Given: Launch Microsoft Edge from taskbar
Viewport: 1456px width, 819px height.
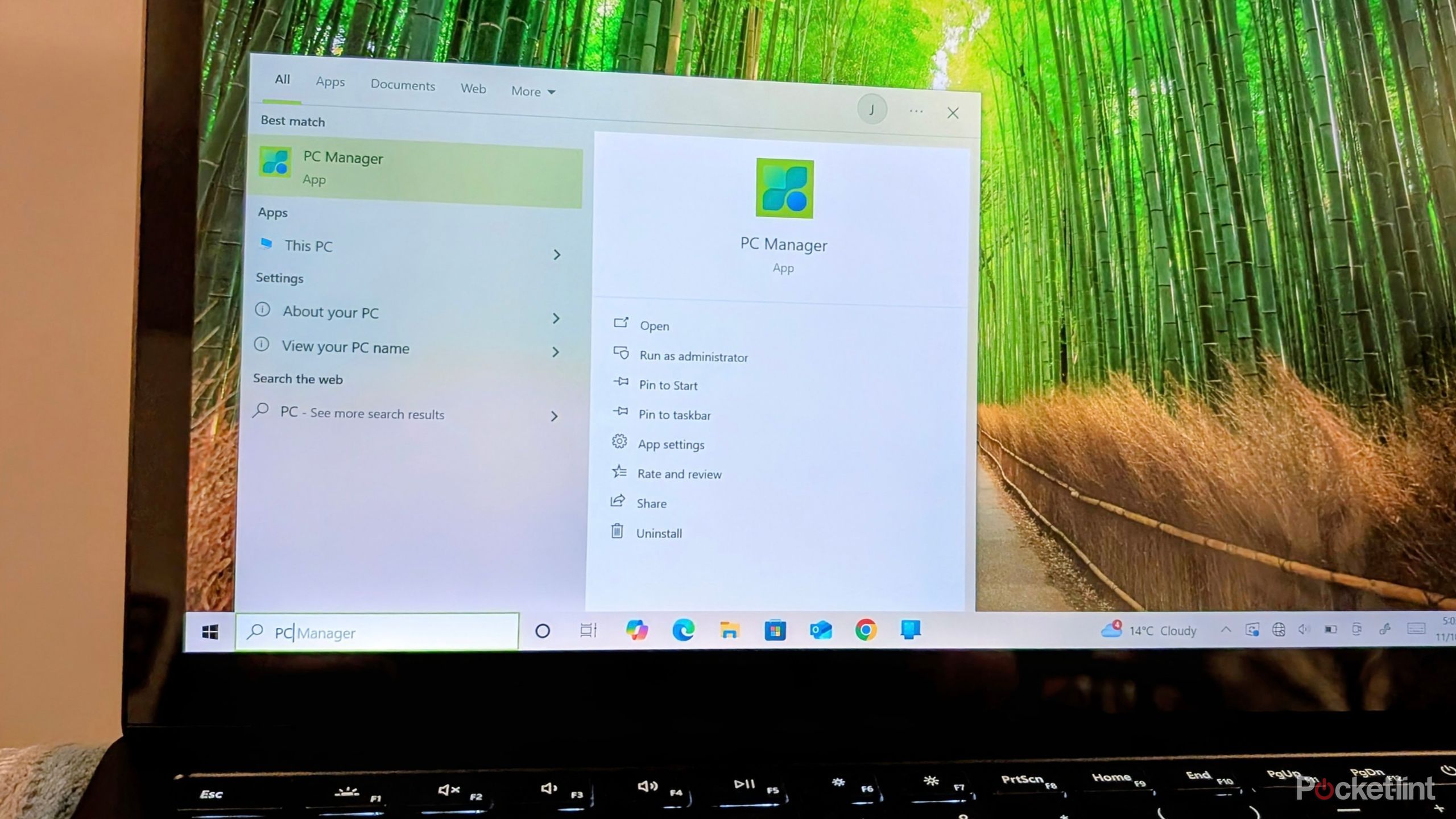Looking at the screenshot, I should [x=683, y=630].
